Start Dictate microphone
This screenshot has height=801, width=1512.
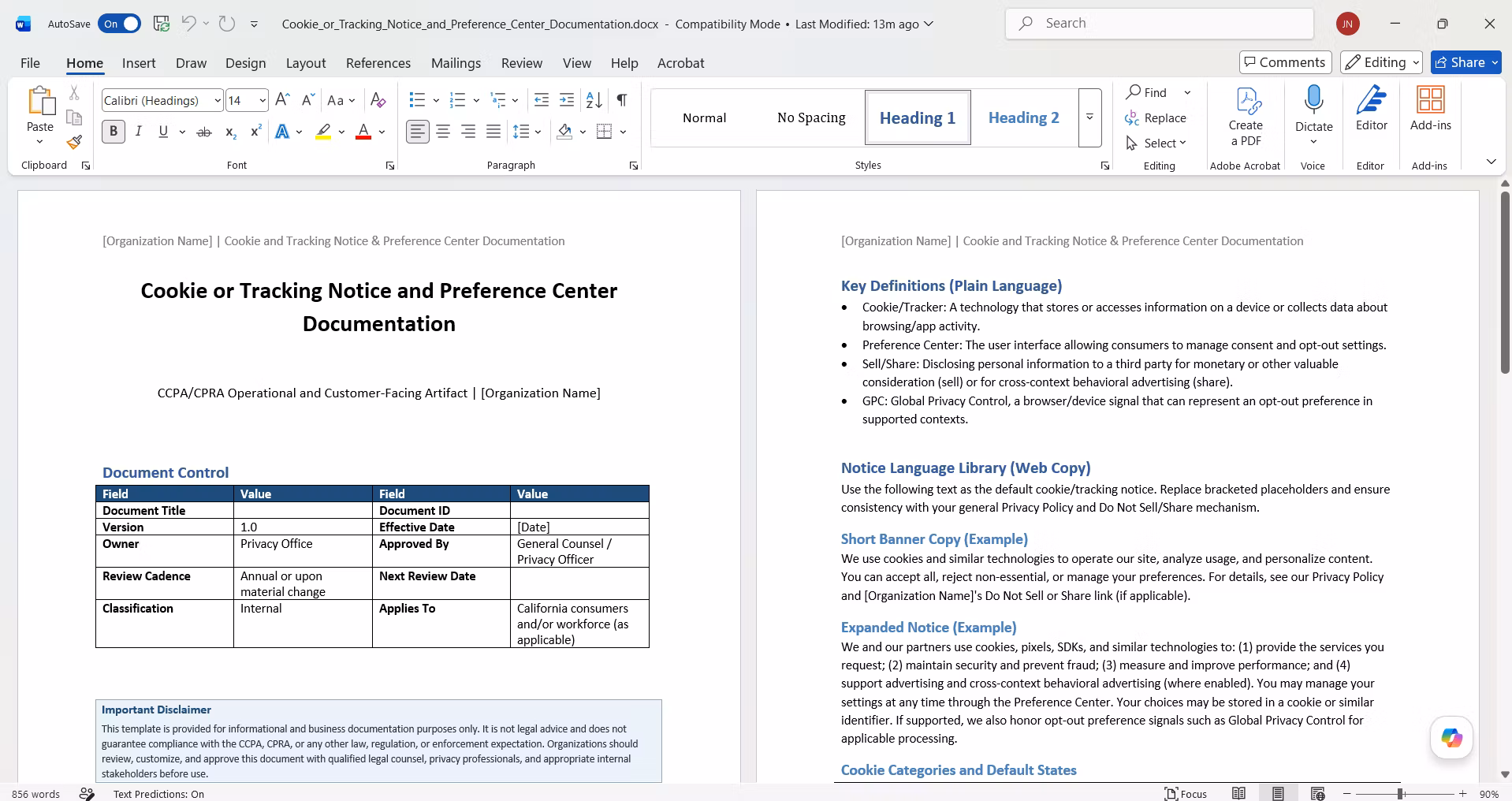[x=1313, y=101]
